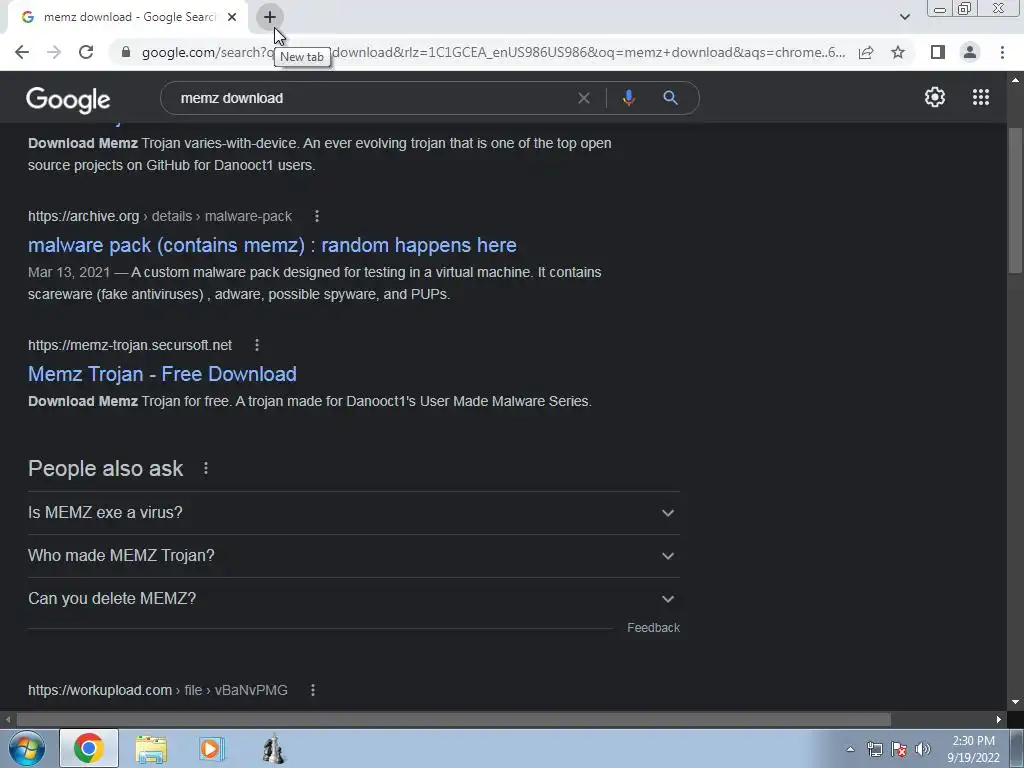Open the Action Center flag icon
This screenshot has height=768, width=1024.
coord(899,749)
